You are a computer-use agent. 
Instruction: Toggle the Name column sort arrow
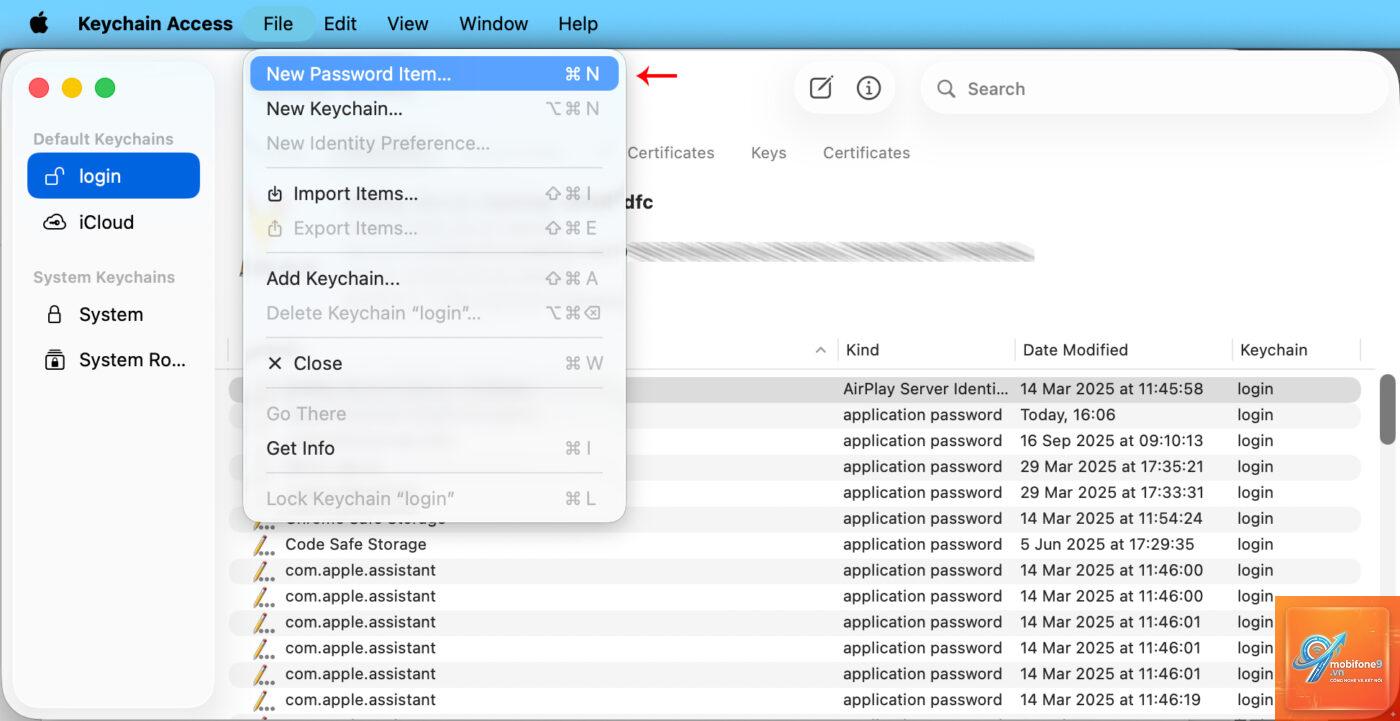pyautogui.click(x=821, y=351)
